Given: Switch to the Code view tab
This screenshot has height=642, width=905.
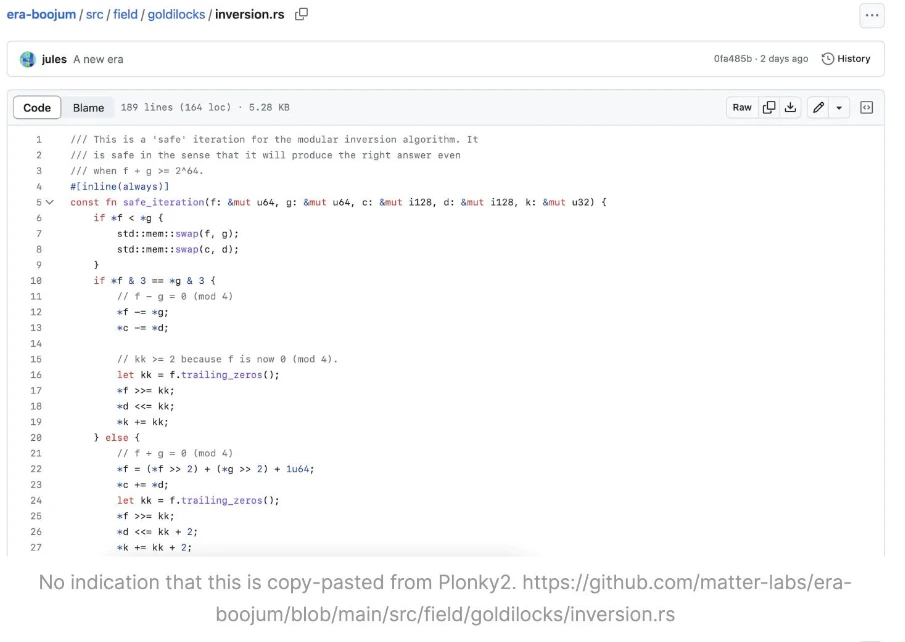Looking at the screenshot, I should pos(37,108).
